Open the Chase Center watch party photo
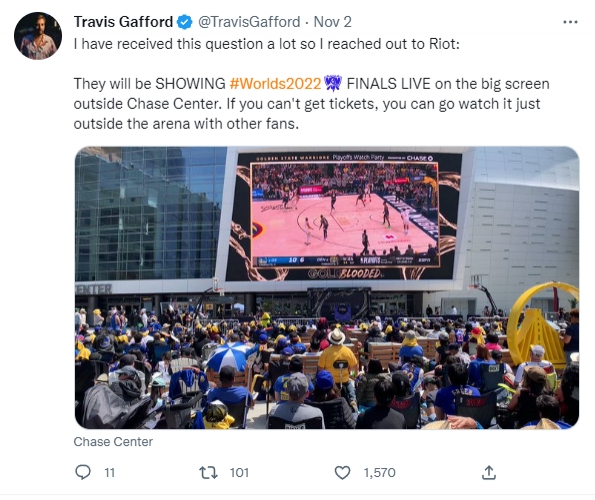595x500 pixels. tap(327, 288)
